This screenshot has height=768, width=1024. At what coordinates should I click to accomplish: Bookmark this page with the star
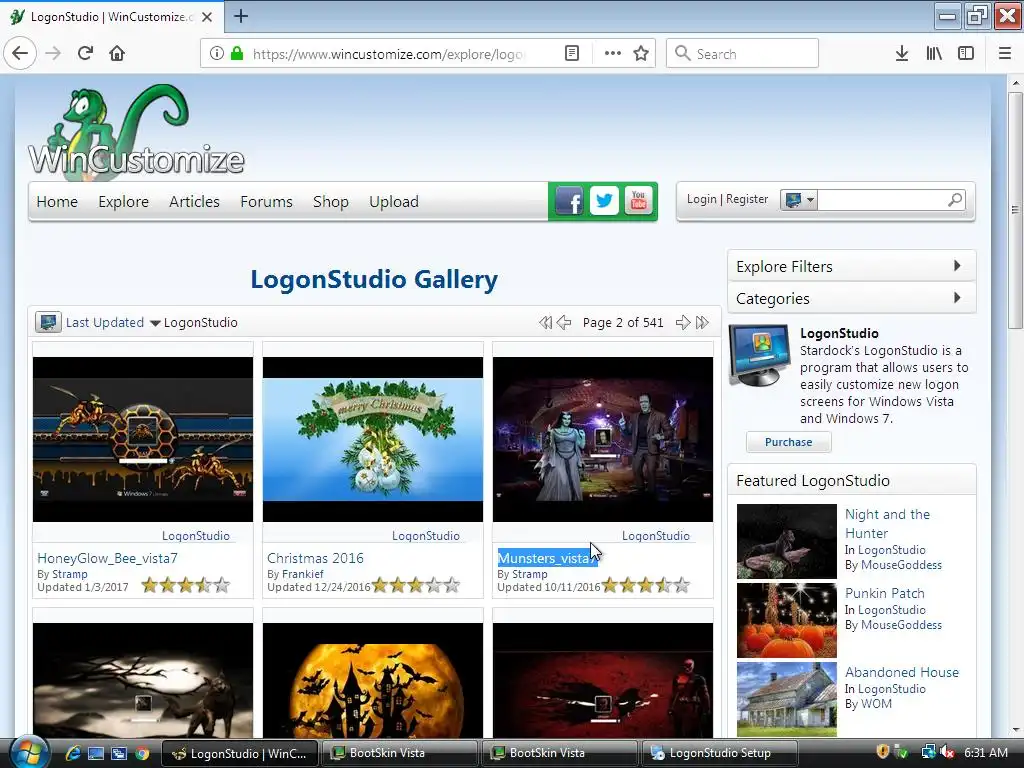coord(641,54)
